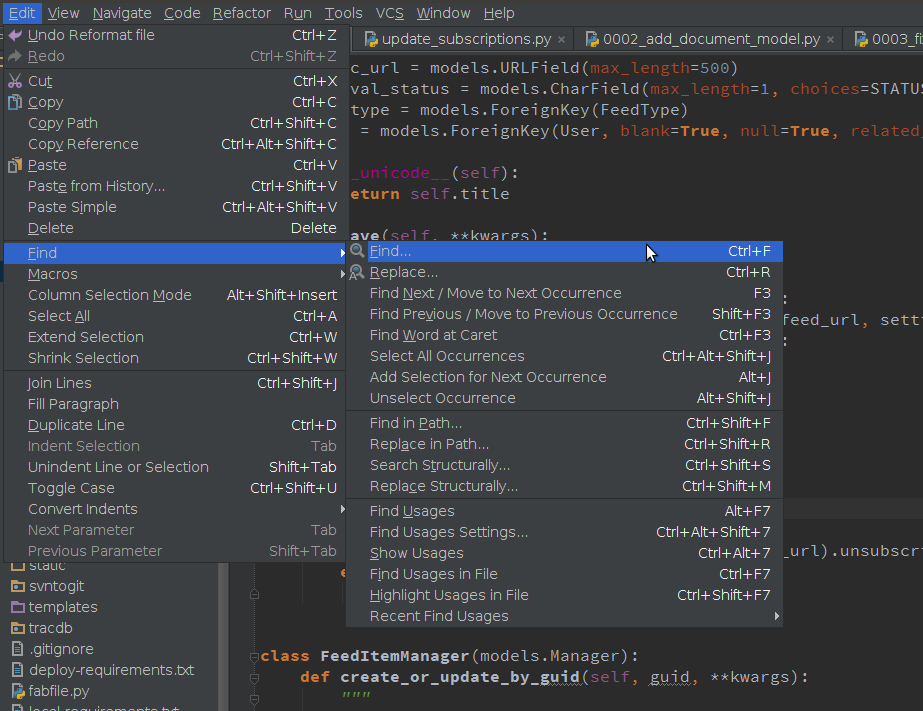Click the deploy-requirements.txt file icon
The width and height of the screenshot is (923, 711).
(x=18, y=670)
